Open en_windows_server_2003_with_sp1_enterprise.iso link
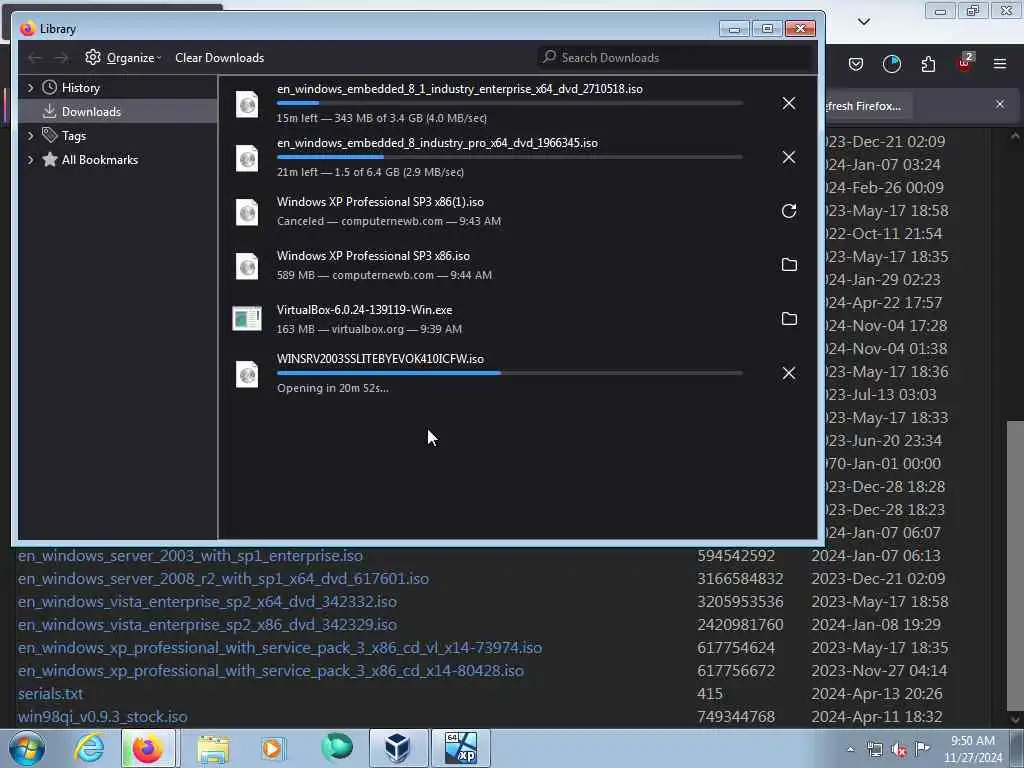Image resolution: width=1024 pixels, height=768 pixels. pyautogui.click(x=190, y=556)
